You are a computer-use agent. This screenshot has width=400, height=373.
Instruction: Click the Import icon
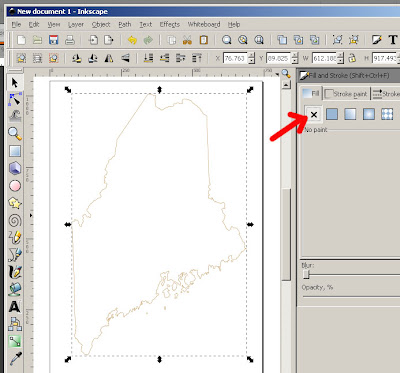93,40
